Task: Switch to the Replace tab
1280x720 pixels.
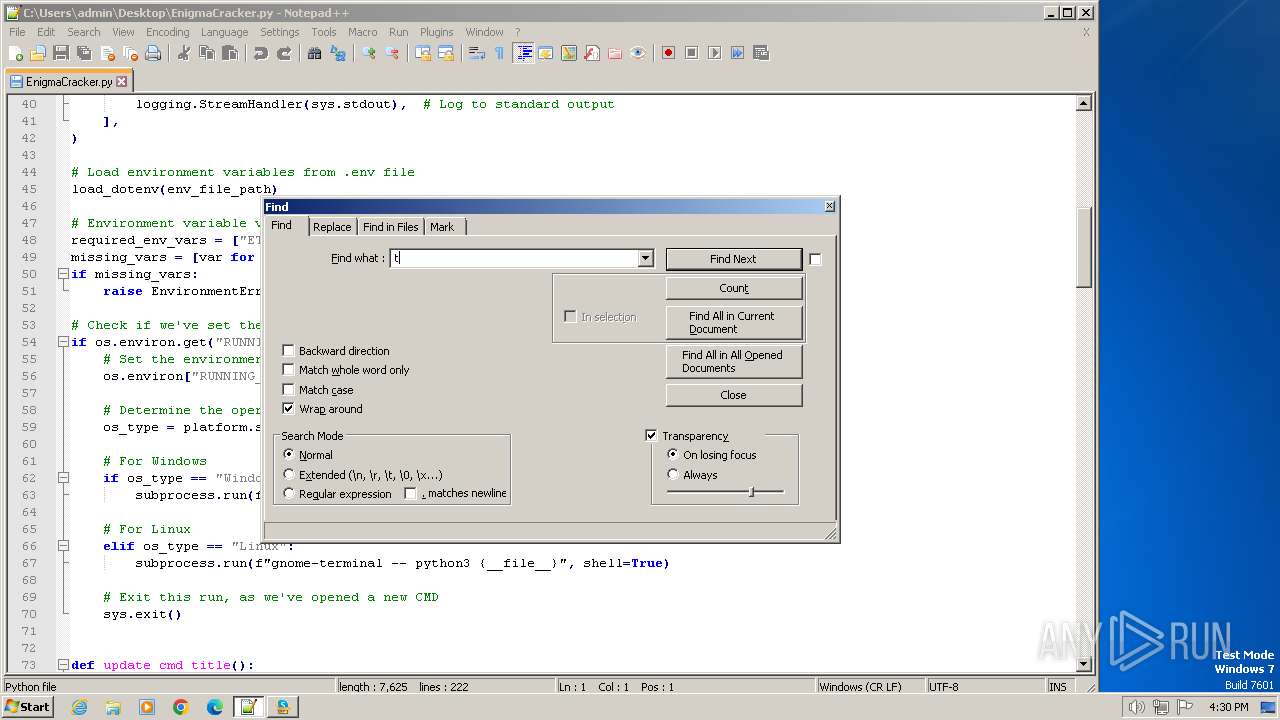Action: (332, 227)
